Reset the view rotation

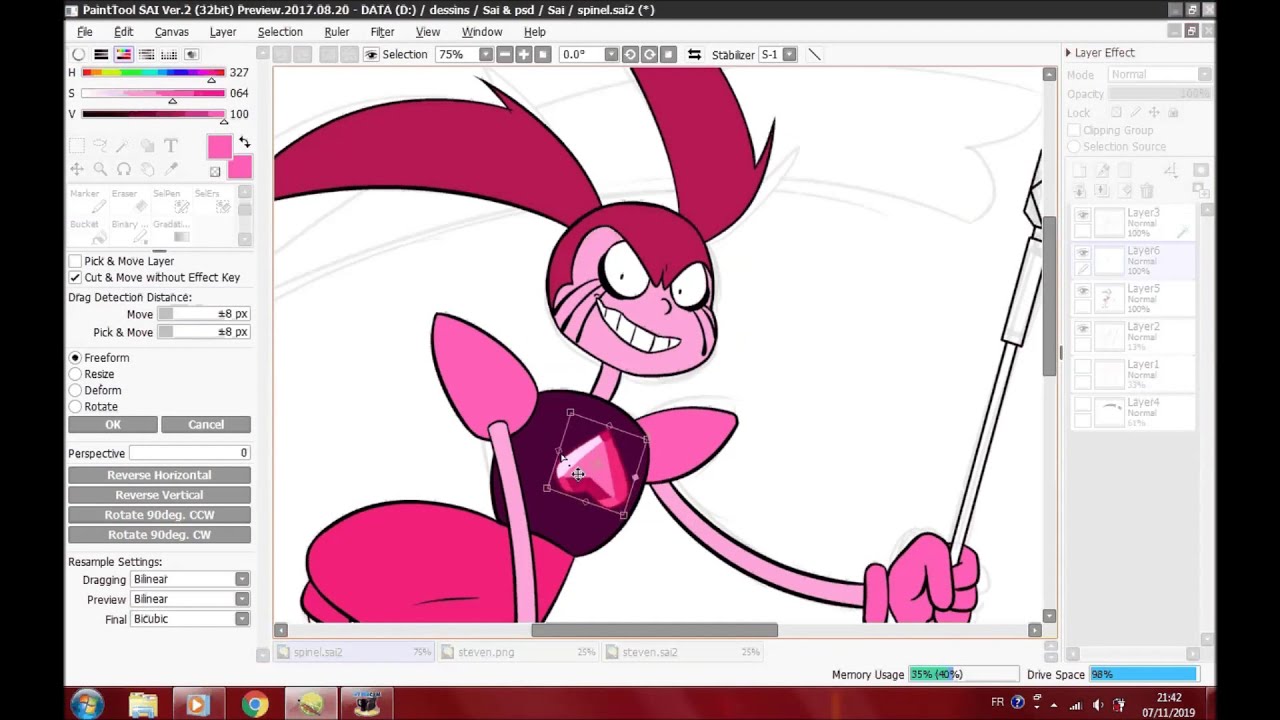point(668,54)
